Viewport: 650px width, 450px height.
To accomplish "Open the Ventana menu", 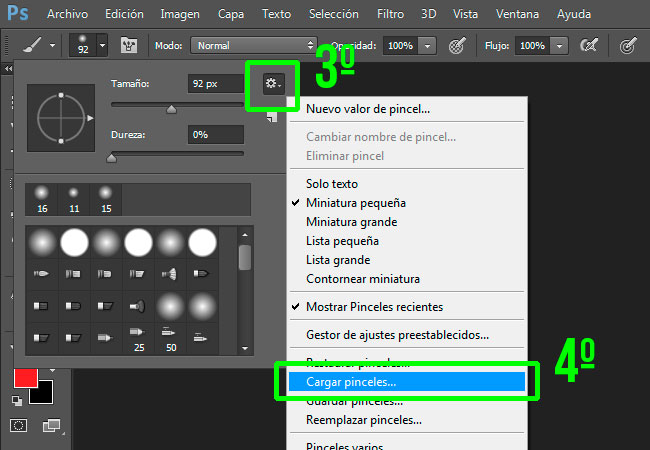I will 517,14.
